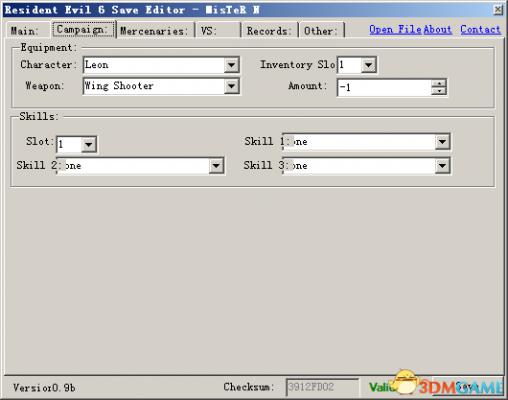Click the Contact link
The height and width of the screenshot is (400, 508).
pos(480,29)
